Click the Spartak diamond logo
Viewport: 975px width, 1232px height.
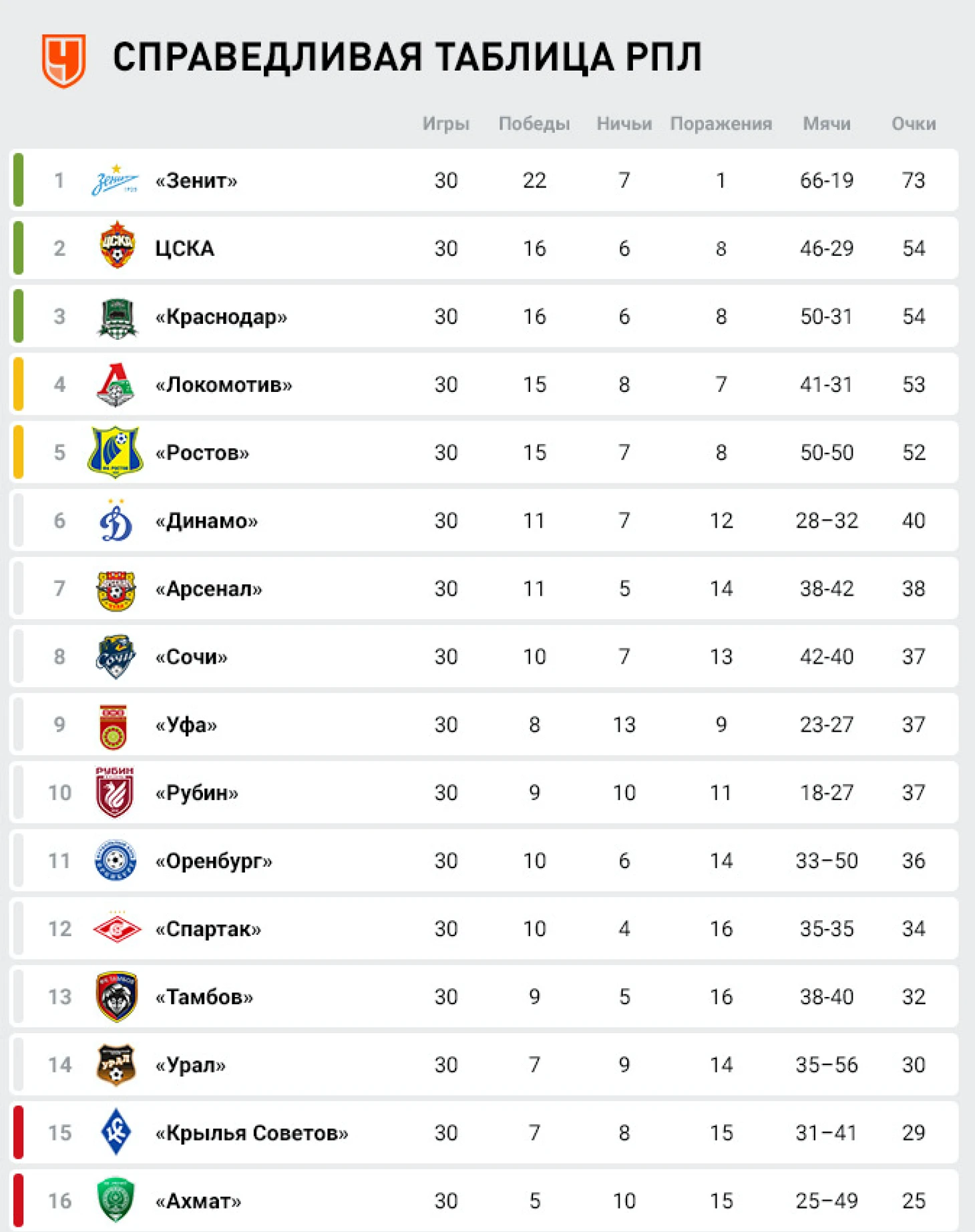point(117,928)
